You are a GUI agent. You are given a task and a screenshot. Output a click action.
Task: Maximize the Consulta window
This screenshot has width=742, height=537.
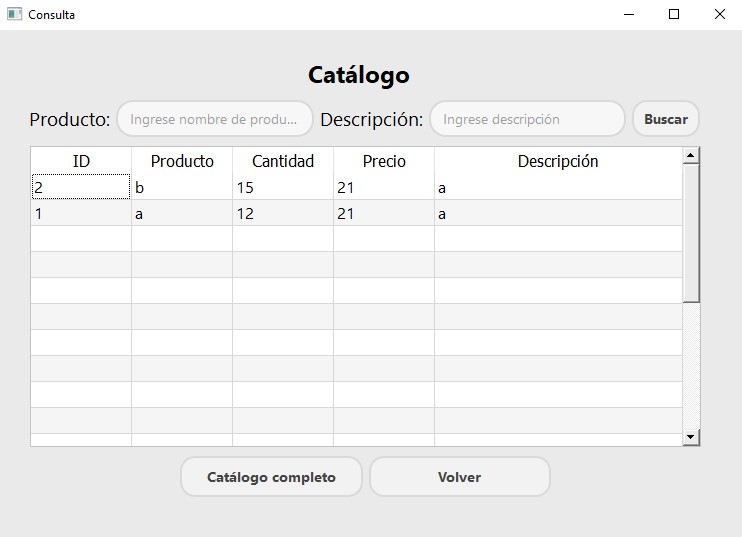674,15
